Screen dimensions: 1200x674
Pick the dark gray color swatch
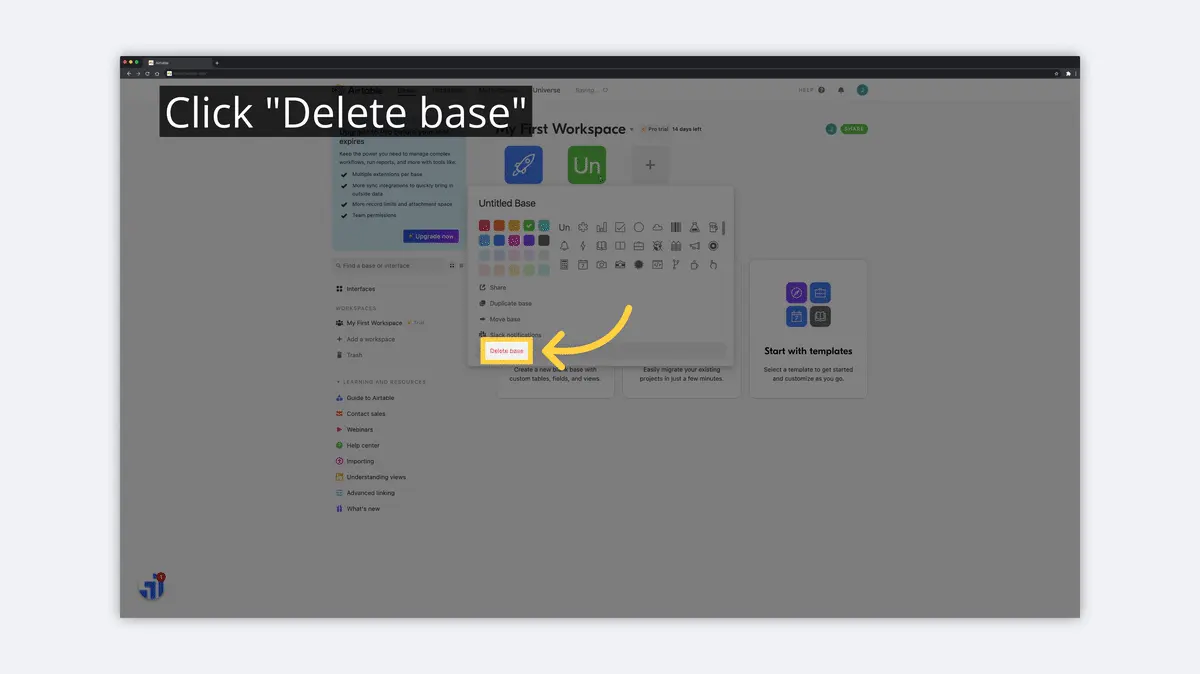click(x=544, y=240)
